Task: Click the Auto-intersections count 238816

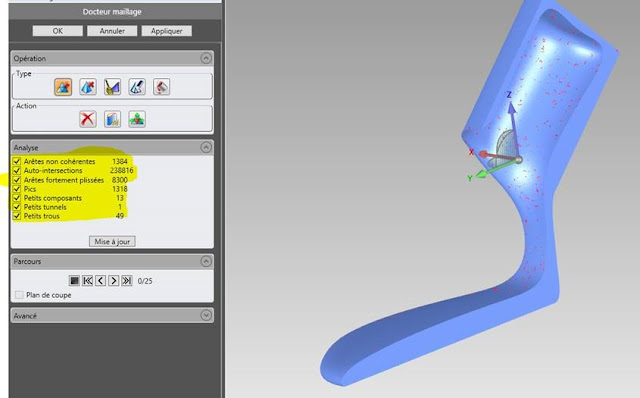Action: (121, 170)
